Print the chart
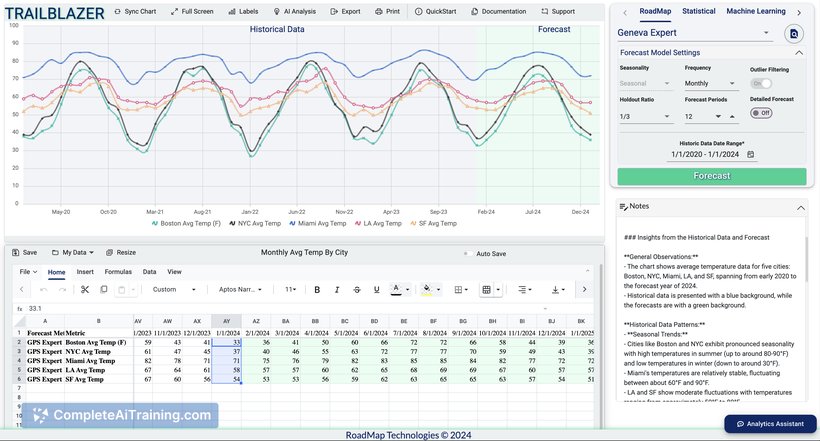The width and height of the screenshot is (820, 441). [388, 11]
